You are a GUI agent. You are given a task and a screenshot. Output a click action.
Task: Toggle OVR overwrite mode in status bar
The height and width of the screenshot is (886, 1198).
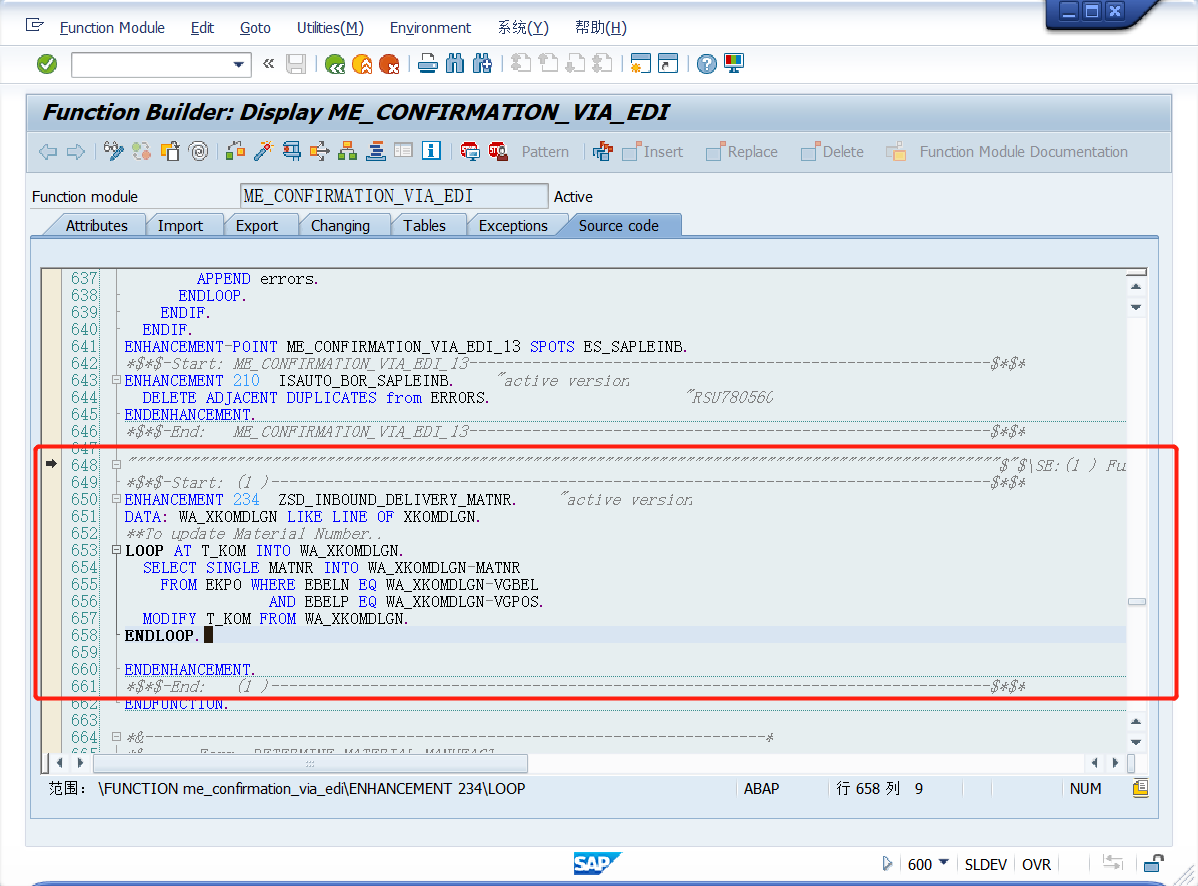tap(1036, 863)
